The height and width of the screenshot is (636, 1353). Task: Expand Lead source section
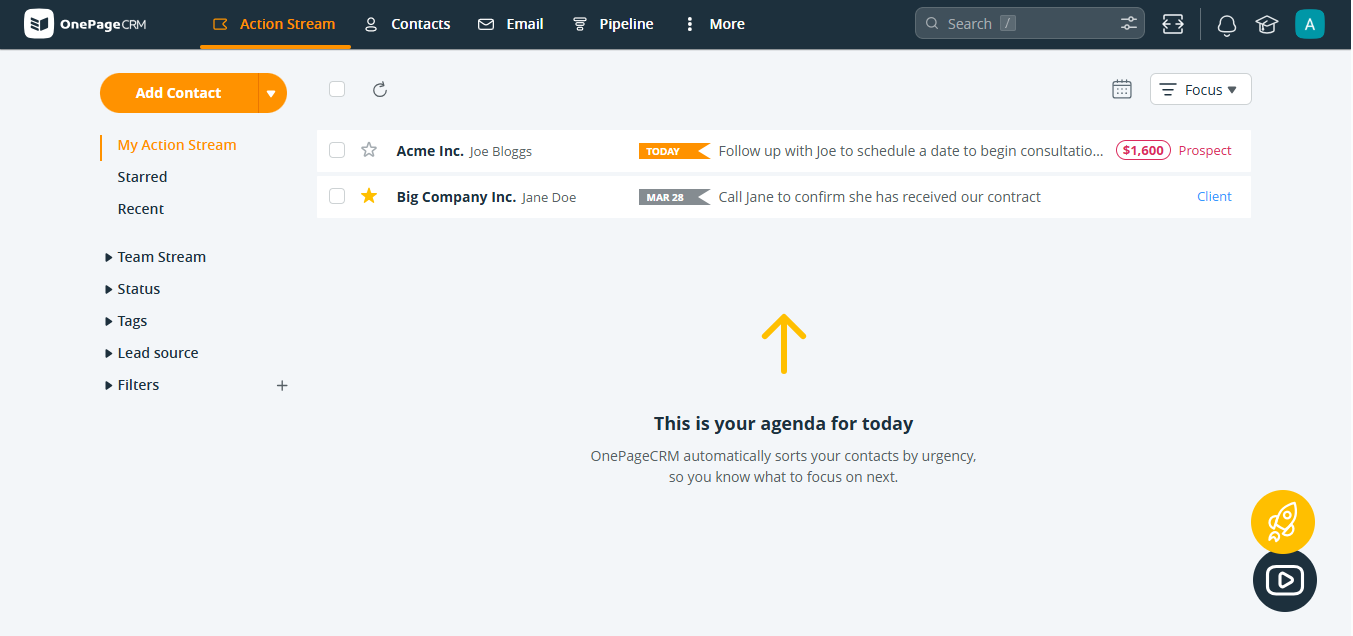click(151, 353)
